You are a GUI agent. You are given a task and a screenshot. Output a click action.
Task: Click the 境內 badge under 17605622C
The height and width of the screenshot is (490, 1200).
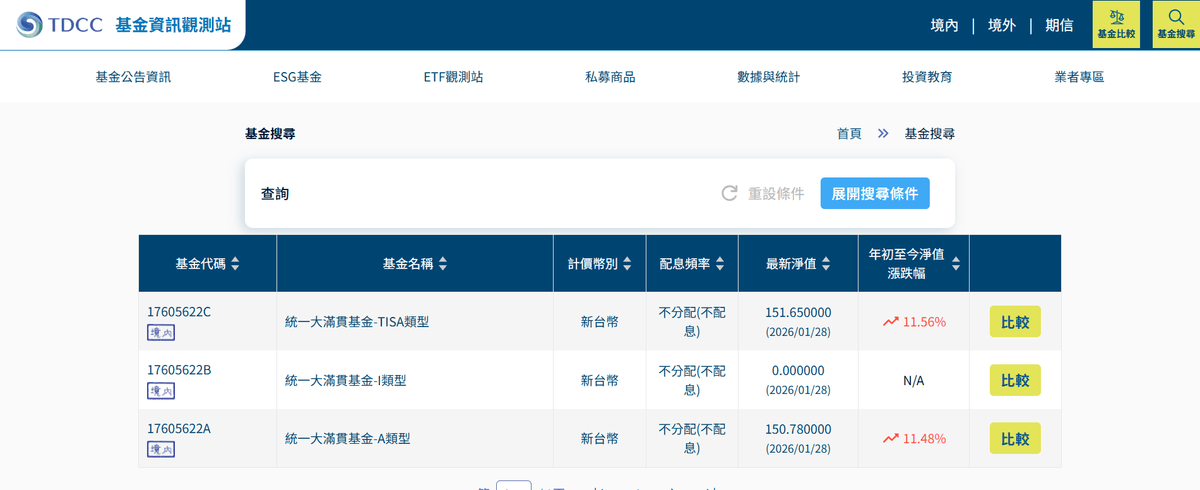pyautogui.click(x=160, y=332)
